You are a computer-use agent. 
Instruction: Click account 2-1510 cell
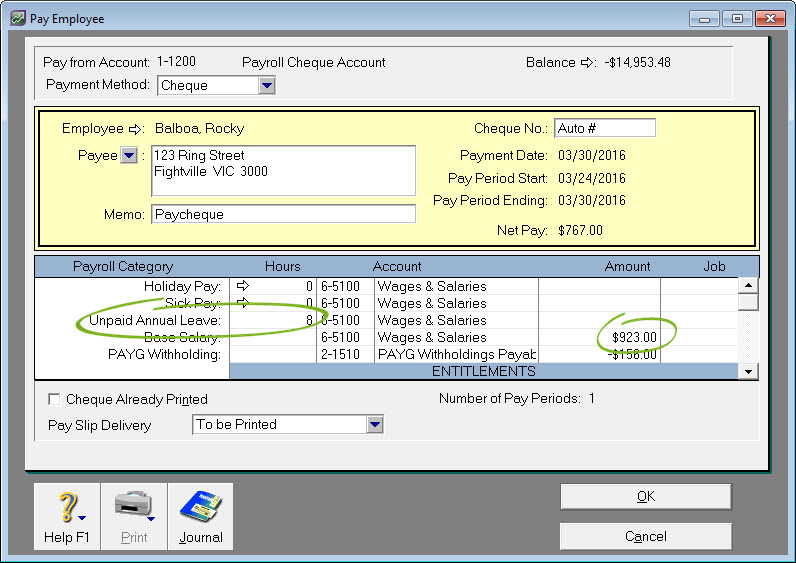click(x=345, y=354)
